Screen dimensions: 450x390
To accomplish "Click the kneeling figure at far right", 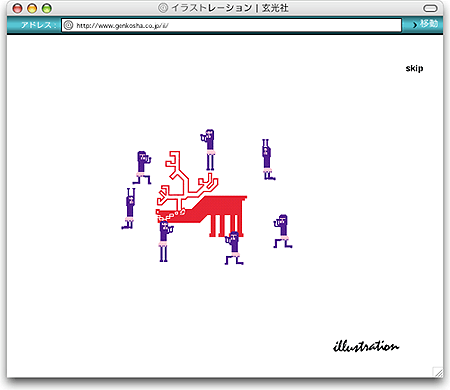I will (283, 231).
